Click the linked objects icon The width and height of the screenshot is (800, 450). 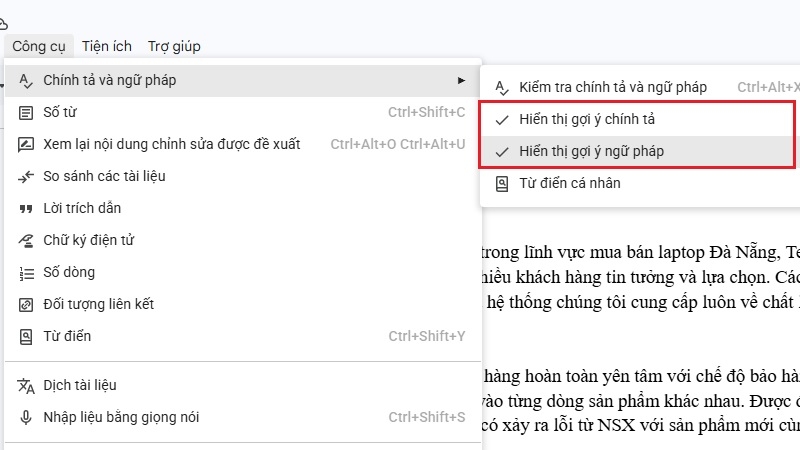[x=26, y=305]
